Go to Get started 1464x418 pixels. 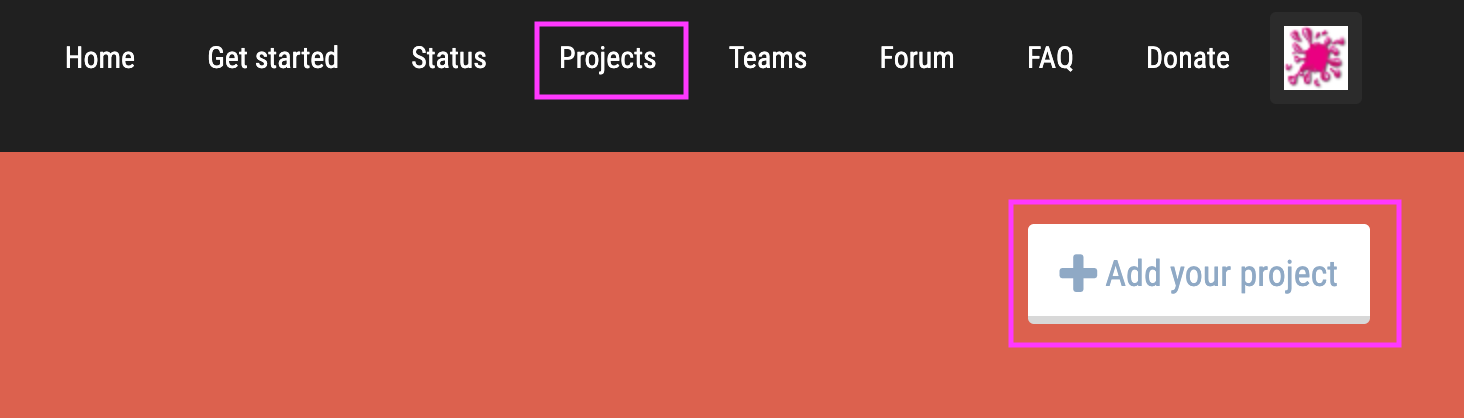tap(273, 58)
